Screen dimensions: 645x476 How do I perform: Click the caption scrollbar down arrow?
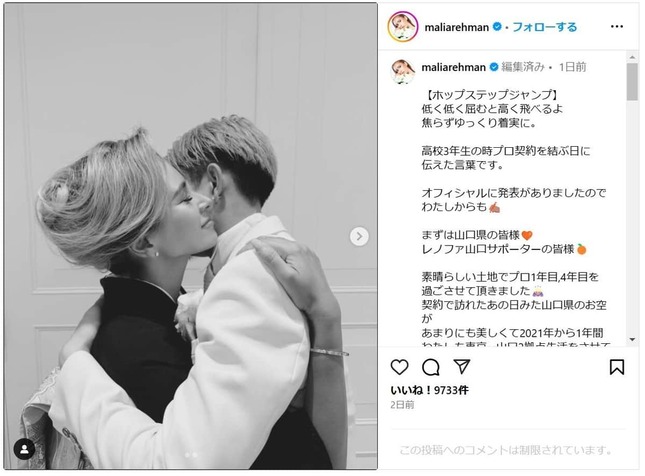coord(632,339)
